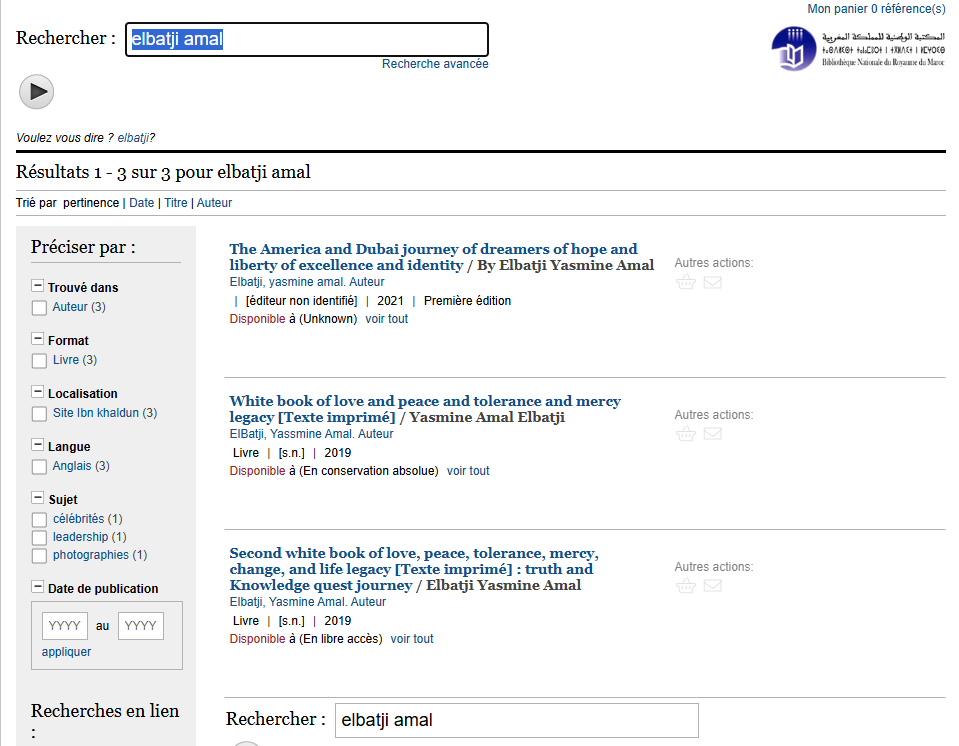959x746 pixels.
Task: Collapse the Date de publication section
Action: pos(38,587)
